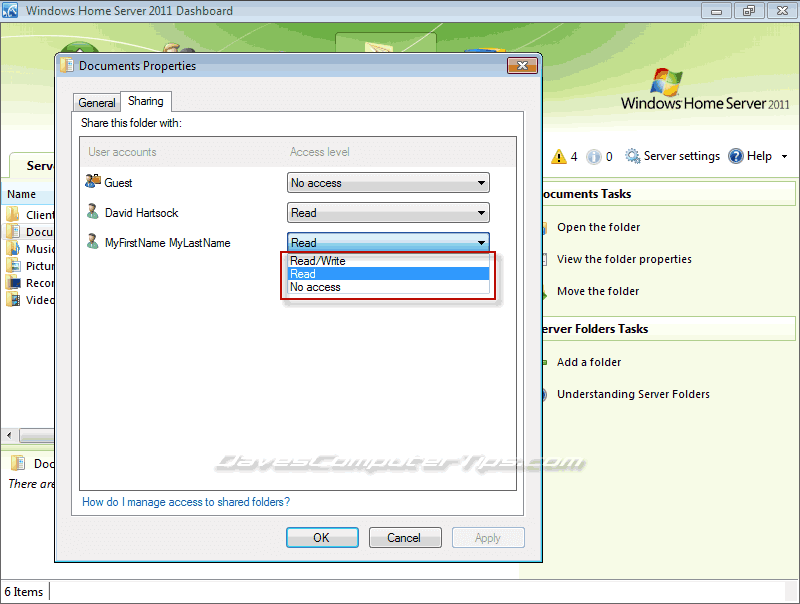Open informational alerts icon showing 0

593,157
